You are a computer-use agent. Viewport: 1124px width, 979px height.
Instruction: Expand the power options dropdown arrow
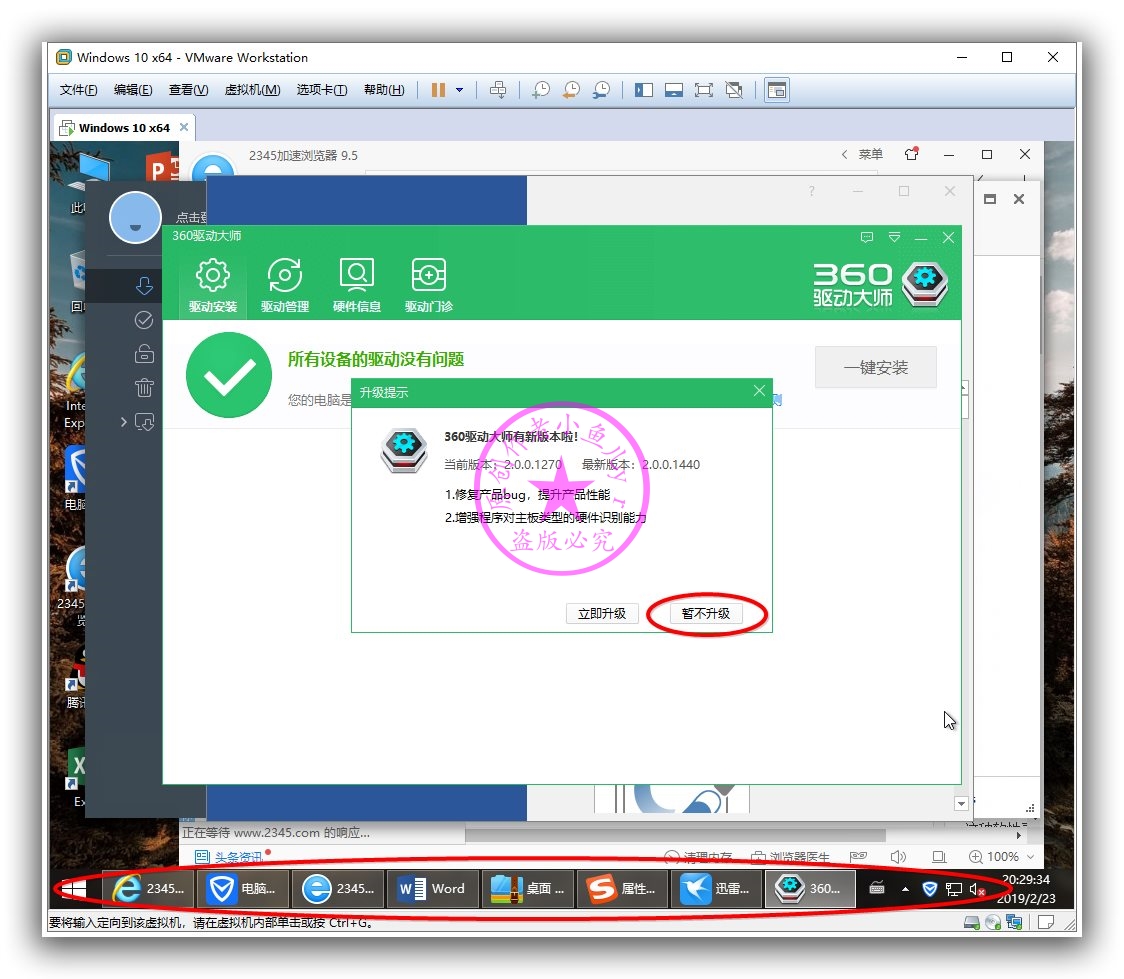(x=459, y=90)
